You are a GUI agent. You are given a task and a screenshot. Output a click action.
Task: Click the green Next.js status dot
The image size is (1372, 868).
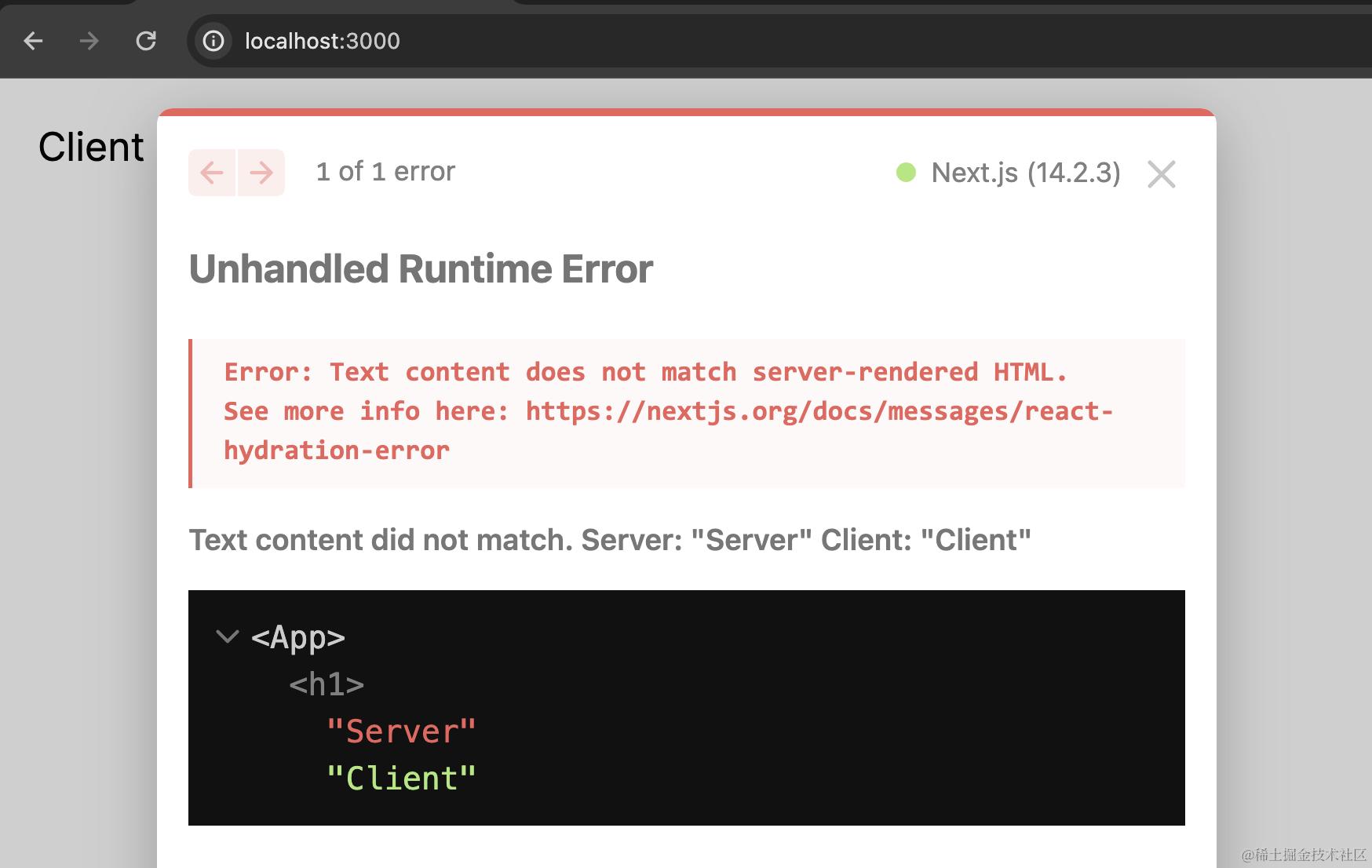(907, 171)
